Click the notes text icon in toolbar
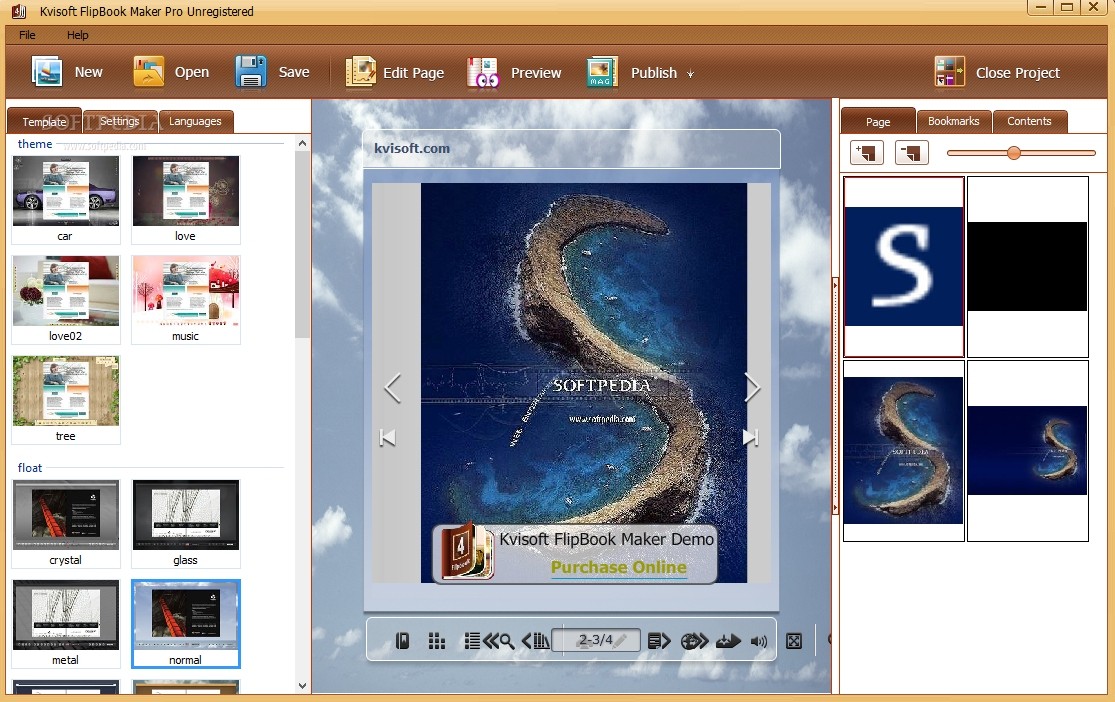Image resolution: width=1115 pixels, height=702 pixels. pos(655,641)
